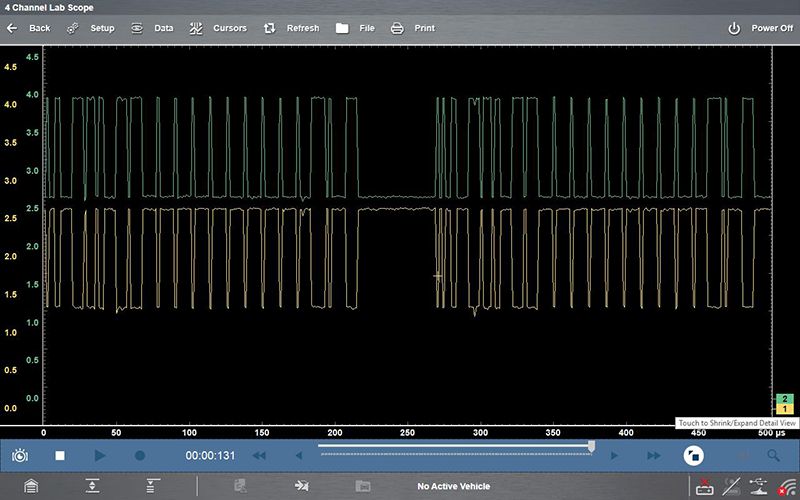Screen dimensions: 800x500
Task: Click the printer icon
Action: (x=397, y=29)
